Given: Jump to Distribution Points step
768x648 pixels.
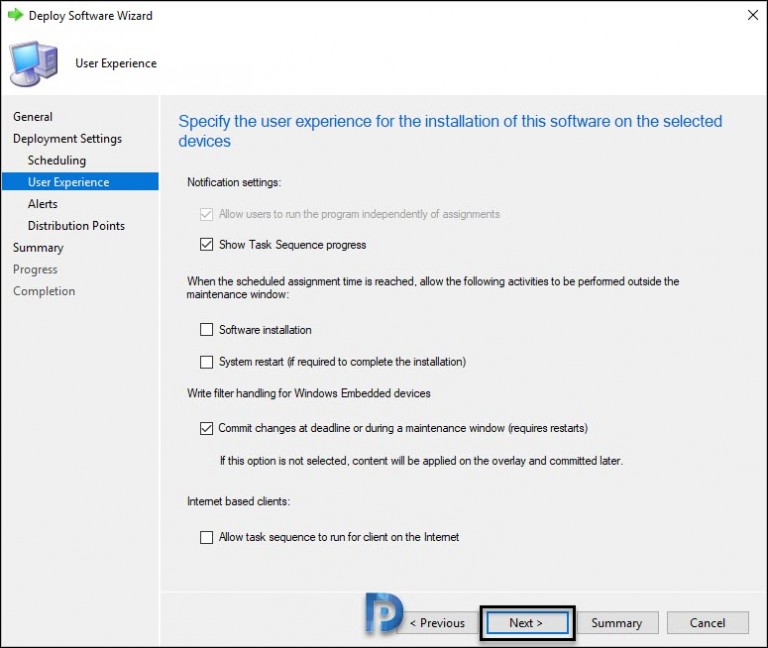Looking at the screenshot, I should coord(76,226).
